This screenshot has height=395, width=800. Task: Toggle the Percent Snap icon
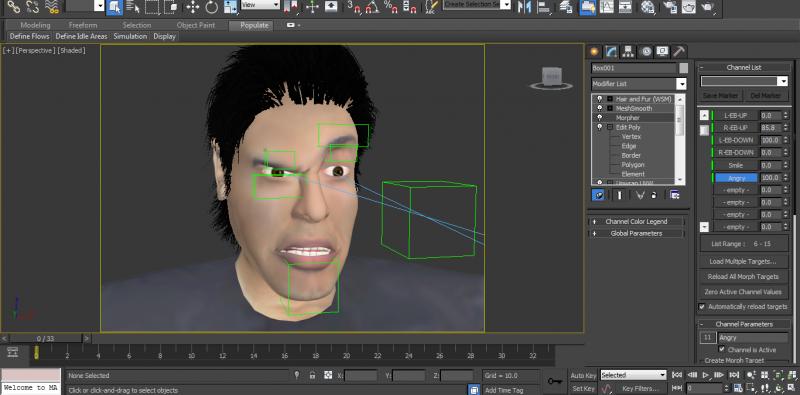[x=391, y=7]
